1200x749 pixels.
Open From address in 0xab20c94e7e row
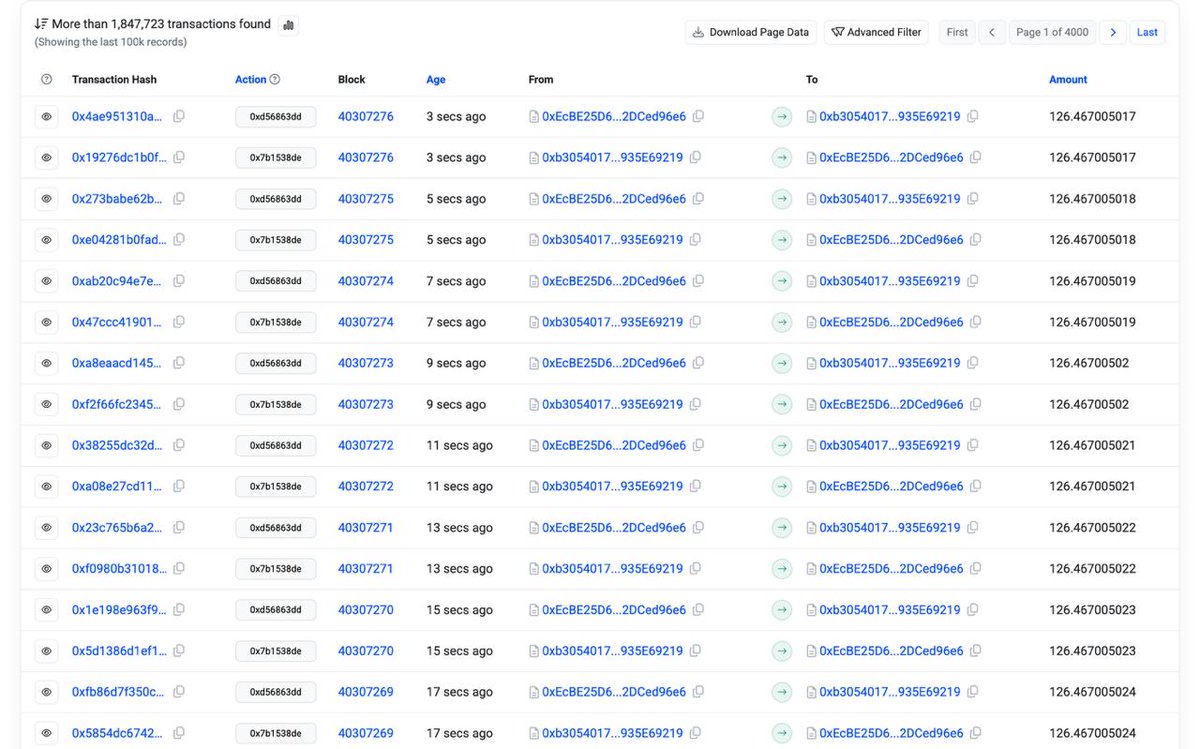(614, 281)
